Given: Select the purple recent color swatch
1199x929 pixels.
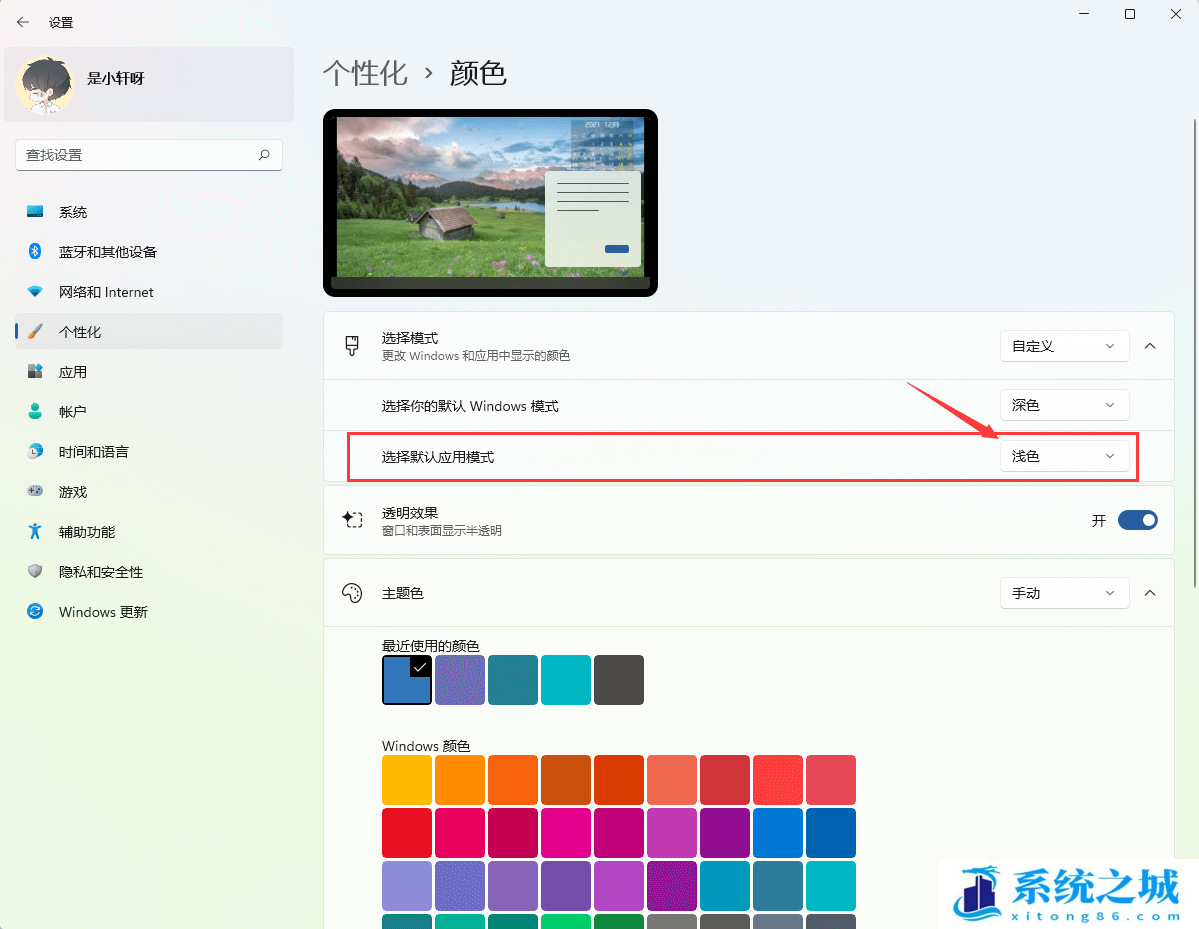Looking at the screenshot, I should (x=460, y=680).
